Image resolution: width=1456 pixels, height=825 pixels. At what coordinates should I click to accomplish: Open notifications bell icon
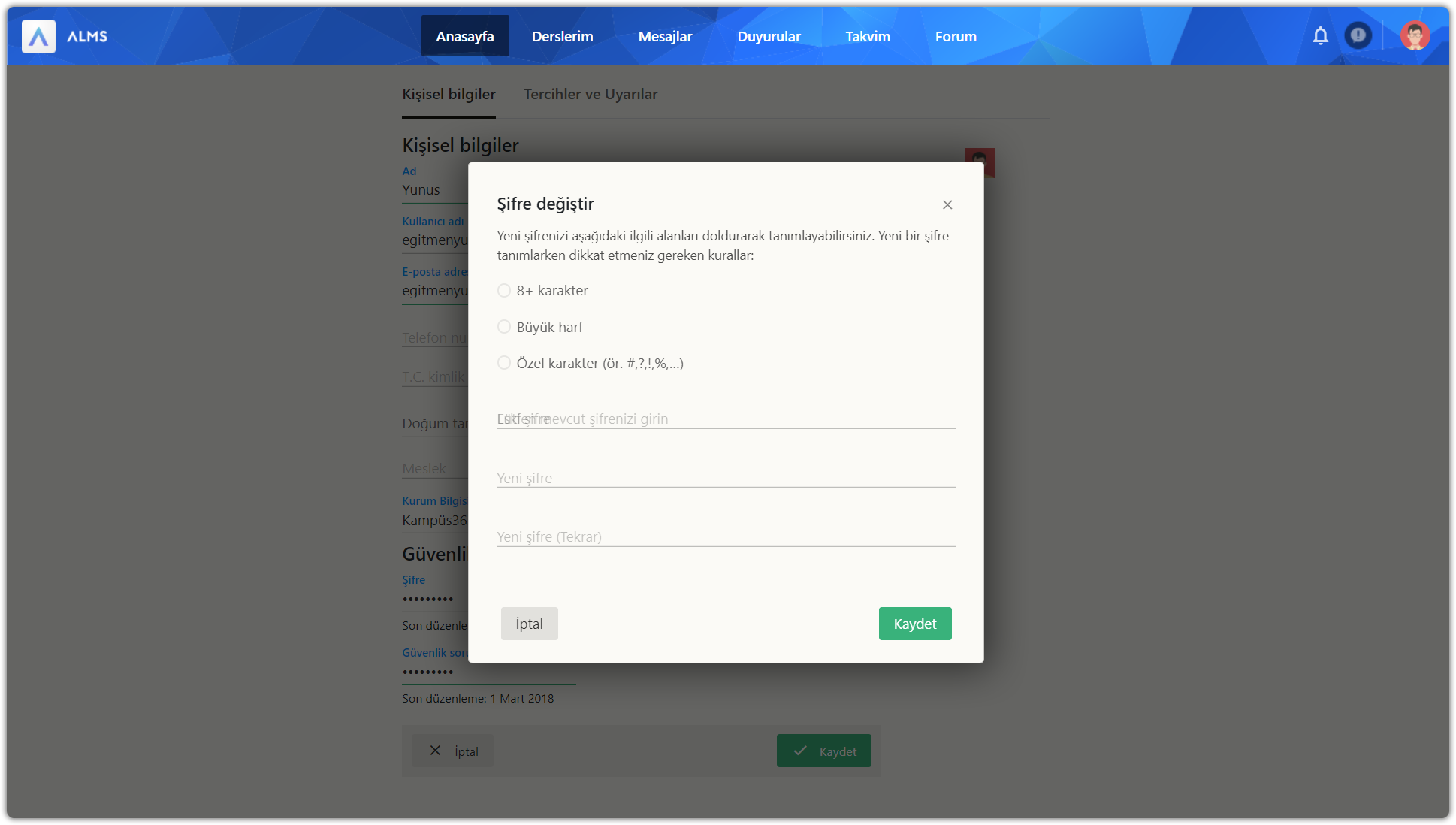pyautogui.click(x=1320, y=35)
